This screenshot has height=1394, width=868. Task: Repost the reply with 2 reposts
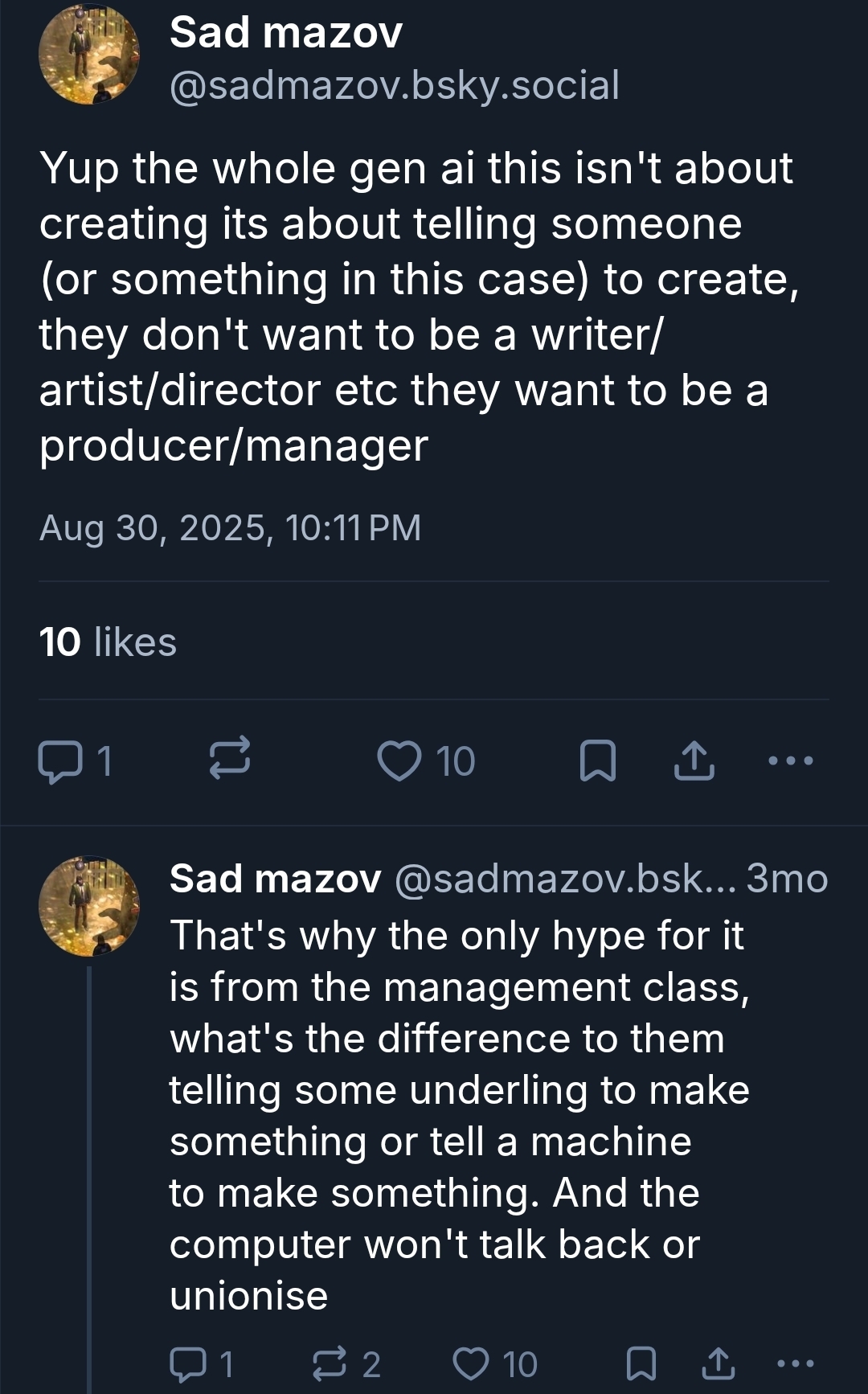coord(330,1364)
